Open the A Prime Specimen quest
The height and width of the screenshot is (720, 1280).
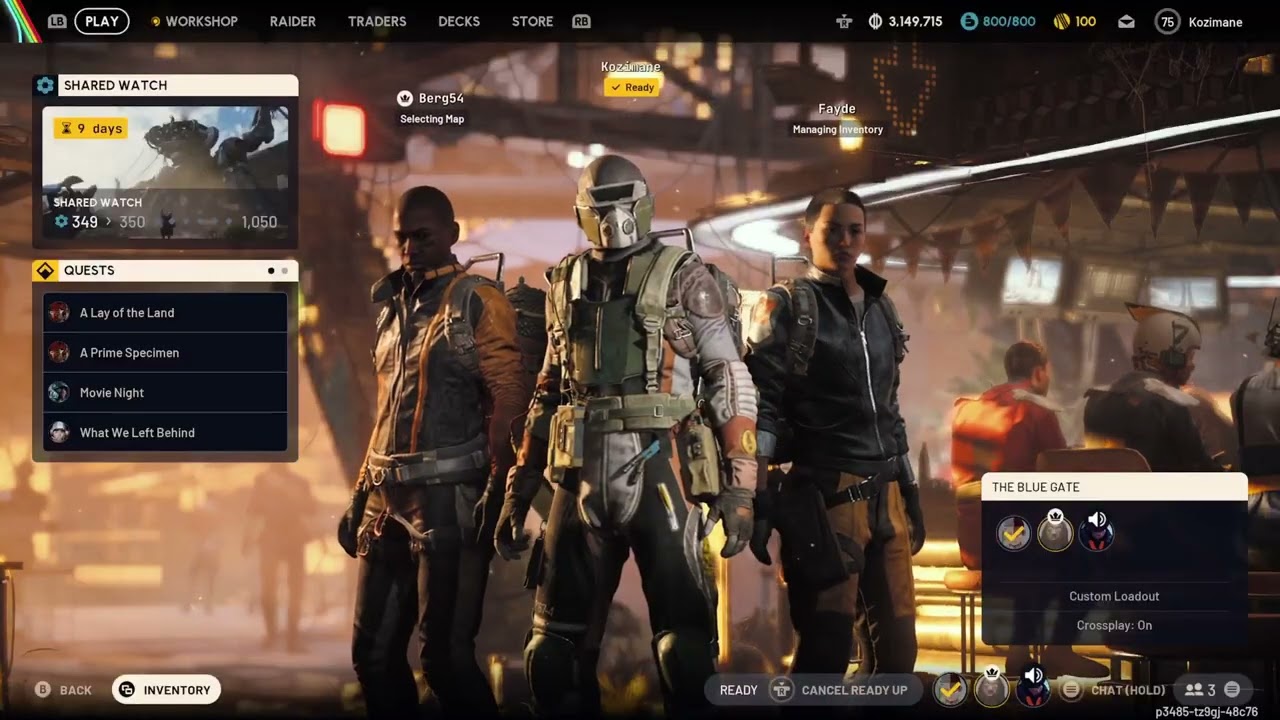click(x=165, y=353)
